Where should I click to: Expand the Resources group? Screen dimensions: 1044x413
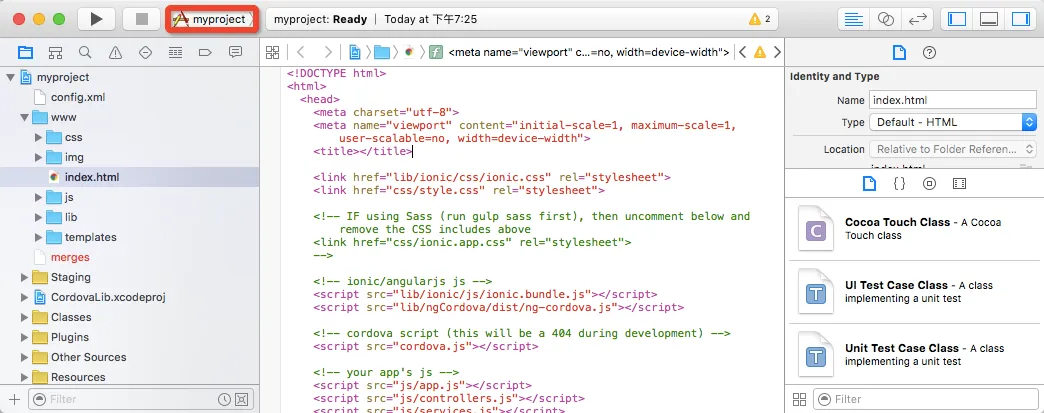[25, 377]
